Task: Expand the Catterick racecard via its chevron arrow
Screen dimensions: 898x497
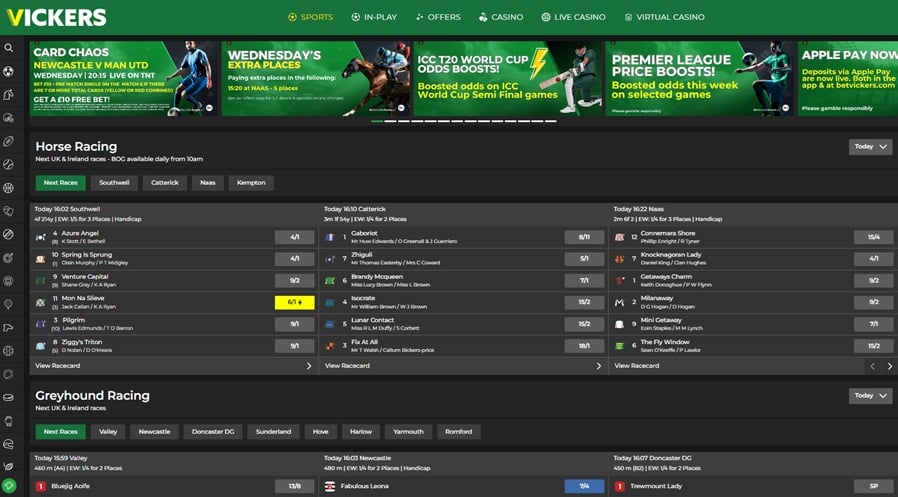Action: (x=599, y=366)
